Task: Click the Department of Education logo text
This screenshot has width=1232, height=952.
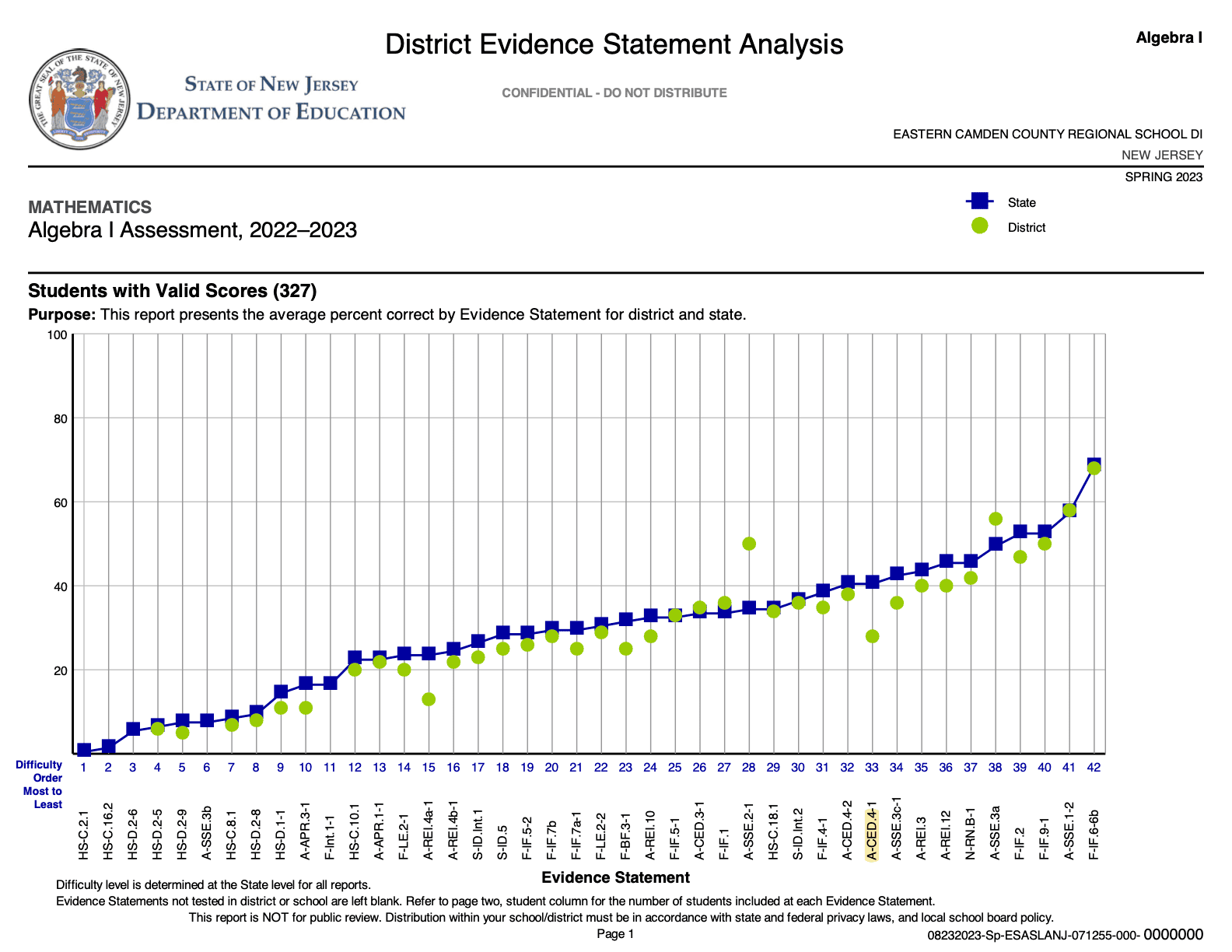Action: pos(271,99)
